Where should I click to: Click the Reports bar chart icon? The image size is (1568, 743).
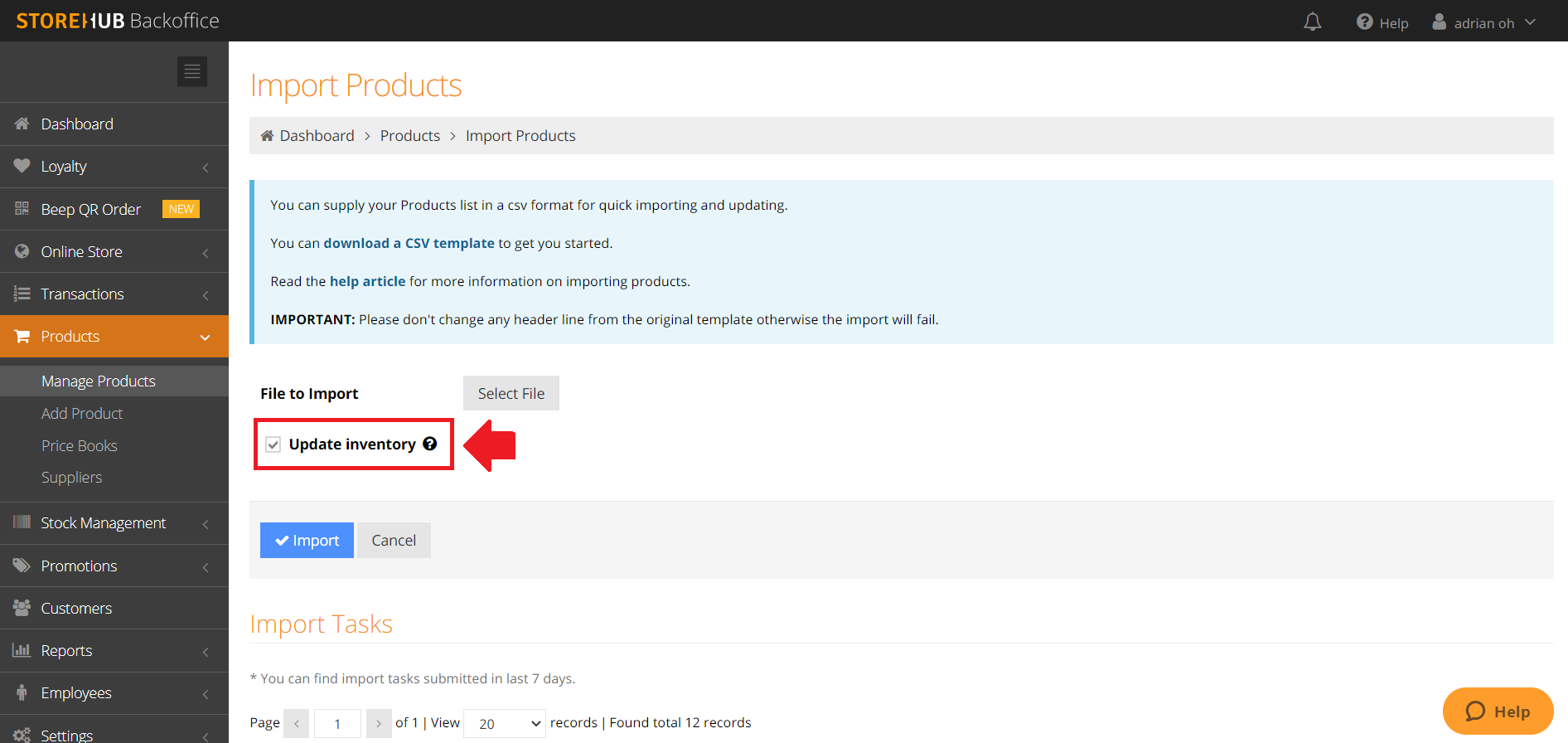click(x=22, y=650)
